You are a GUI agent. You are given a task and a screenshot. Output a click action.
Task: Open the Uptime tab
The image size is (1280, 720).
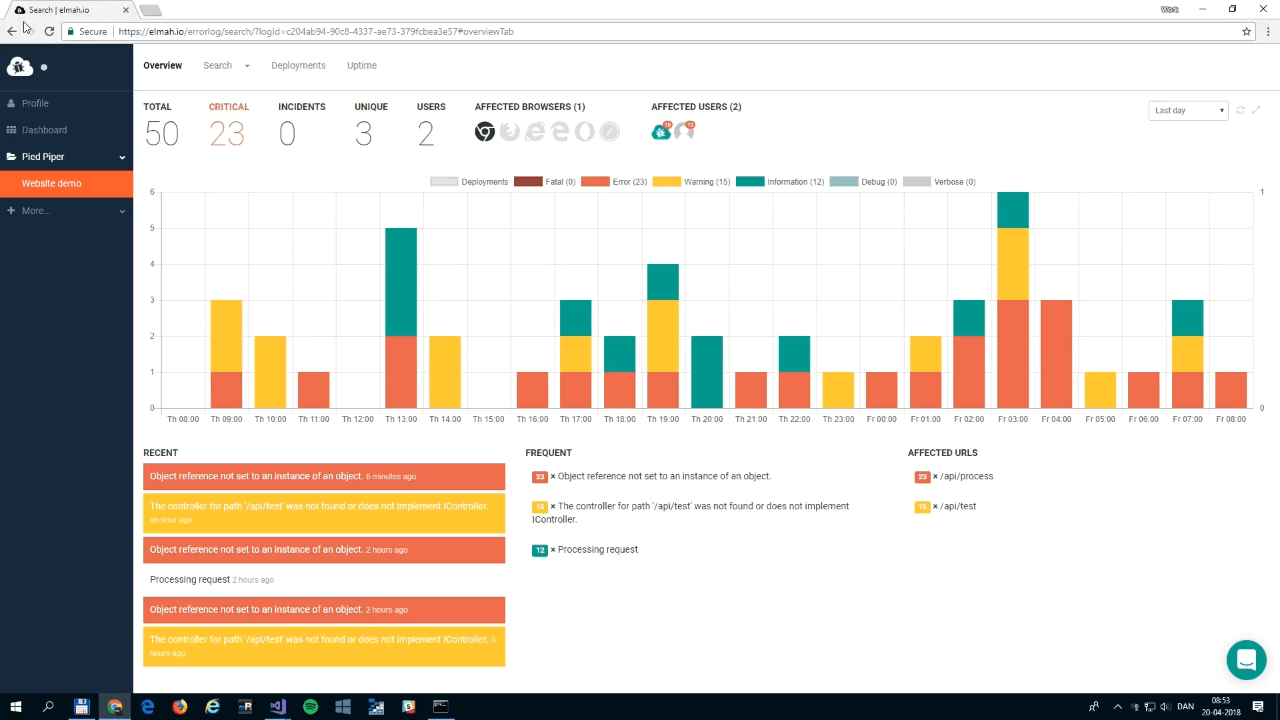tap(361, 65)
